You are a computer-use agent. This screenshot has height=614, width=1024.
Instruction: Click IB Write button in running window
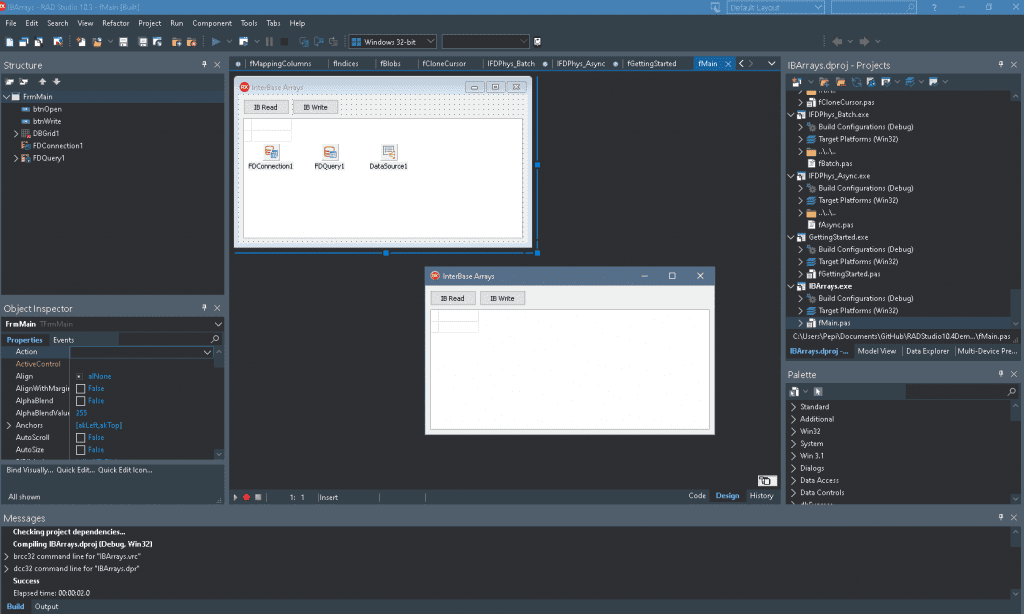(502, 299)
